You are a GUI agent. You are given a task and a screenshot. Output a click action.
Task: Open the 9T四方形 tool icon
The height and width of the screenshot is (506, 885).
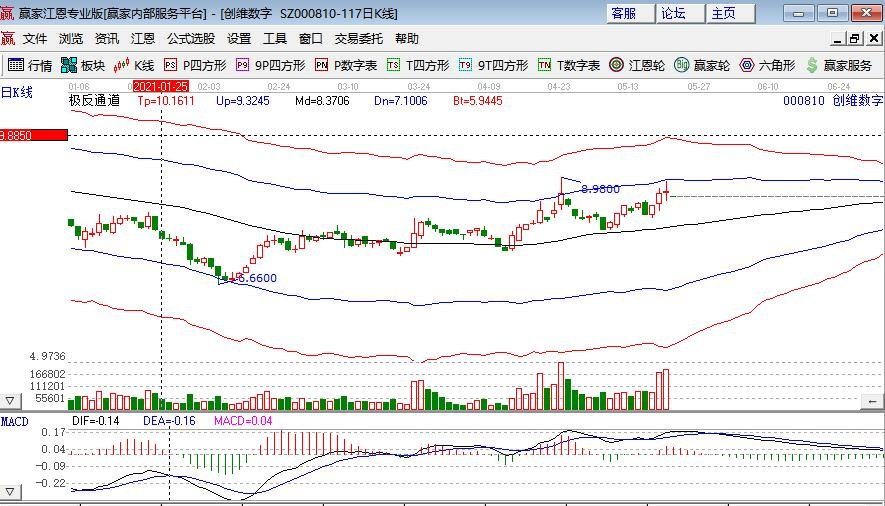493,65
